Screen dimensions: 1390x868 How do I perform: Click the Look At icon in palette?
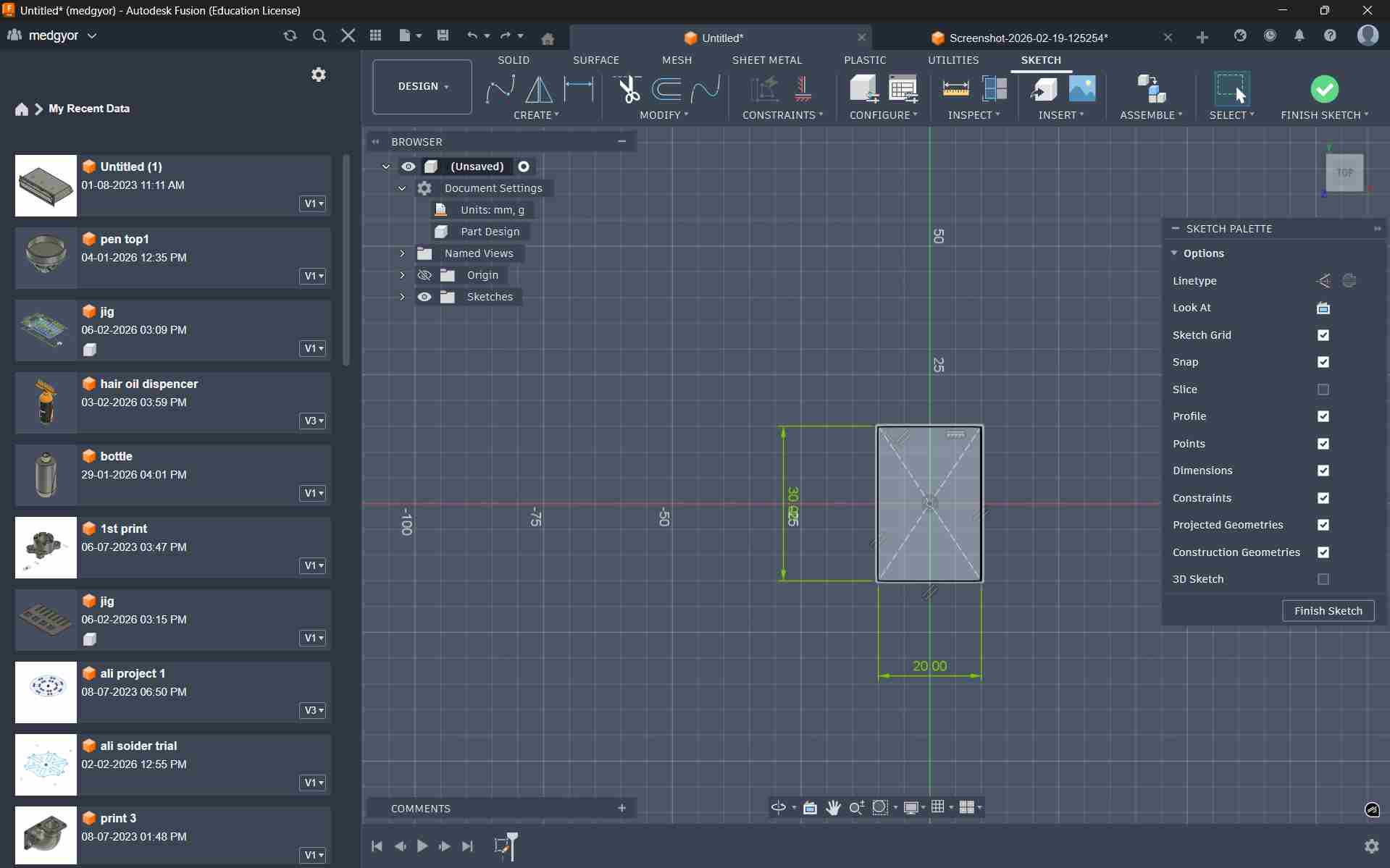pyautogui.click(x=1323, y=308)
